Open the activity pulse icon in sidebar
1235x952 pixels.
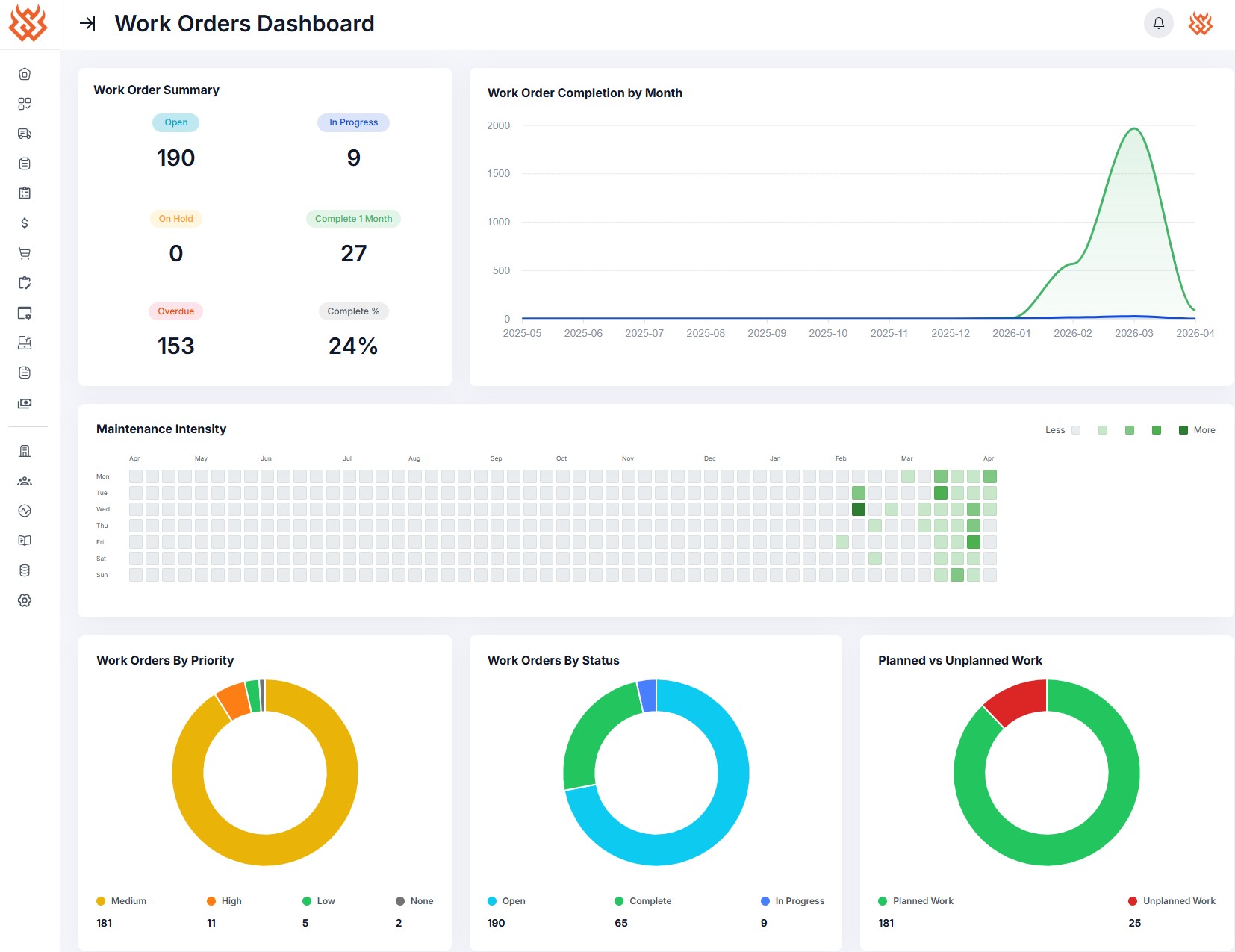[x=25, y=511]
